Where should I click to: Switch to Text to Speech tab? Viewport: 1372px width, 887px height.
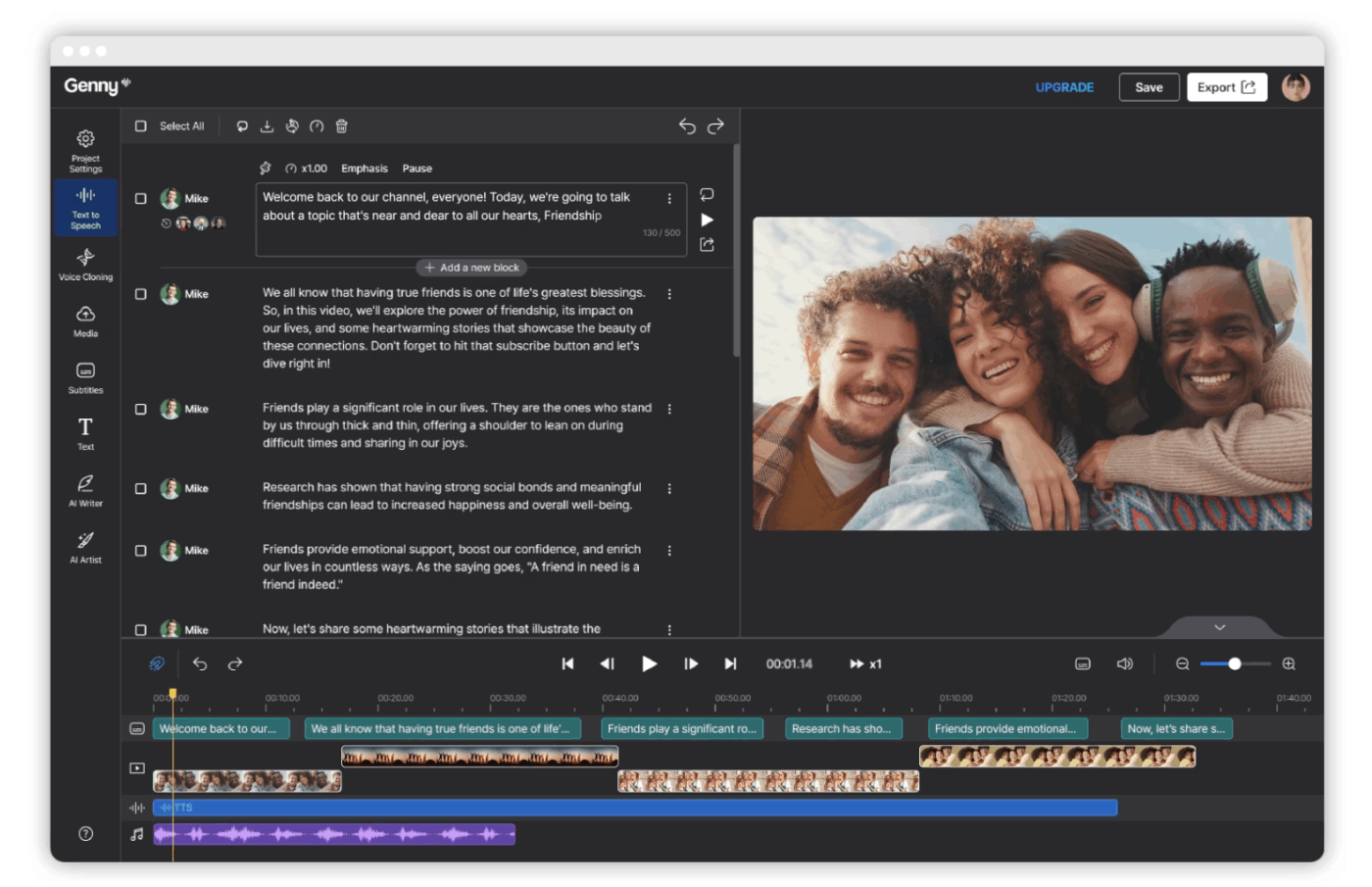tap(85, 207)
